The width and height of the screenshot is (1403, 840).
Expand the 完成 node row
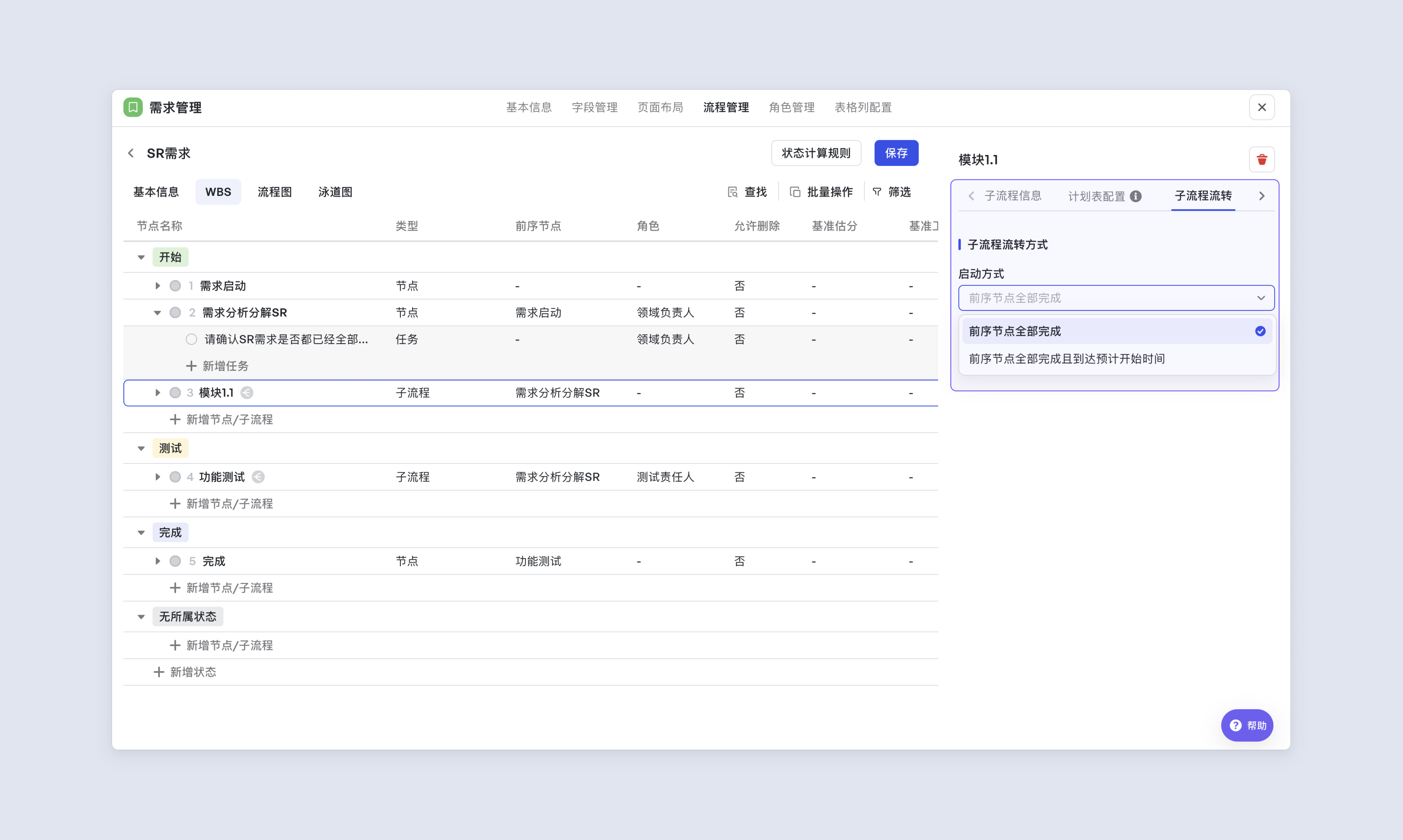pyautogui.click(x=157, y=561)
